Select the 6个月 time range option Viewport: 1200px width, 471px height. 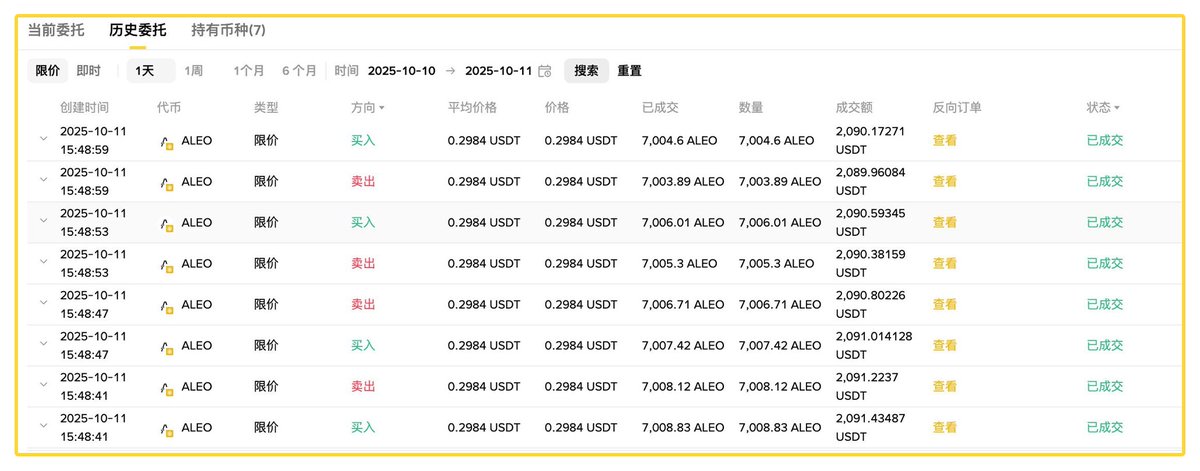tap(299, 71)
